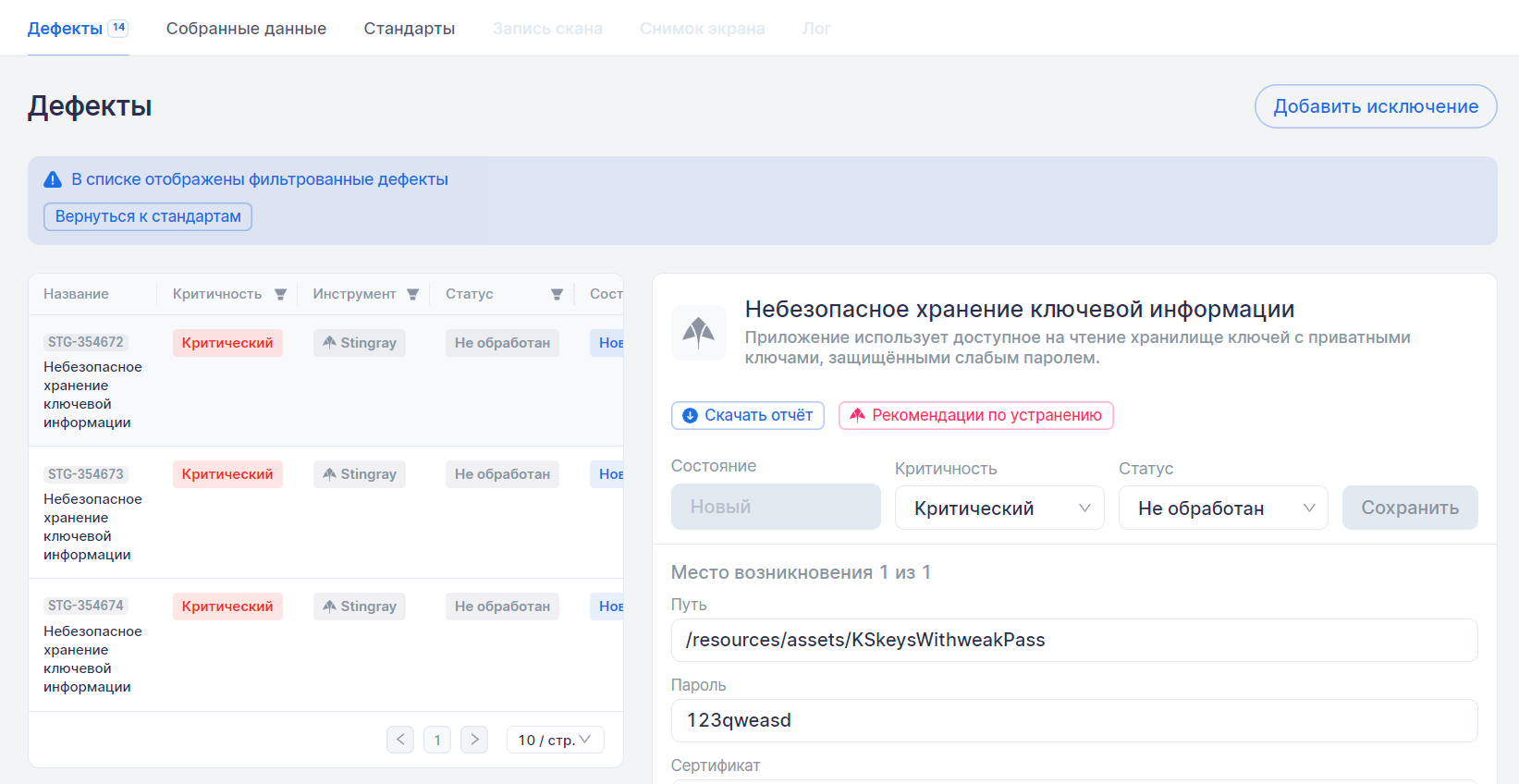Viewport: 1519px width, 784px height.
Task: Click the Status column filter icon
Action: 557,294
